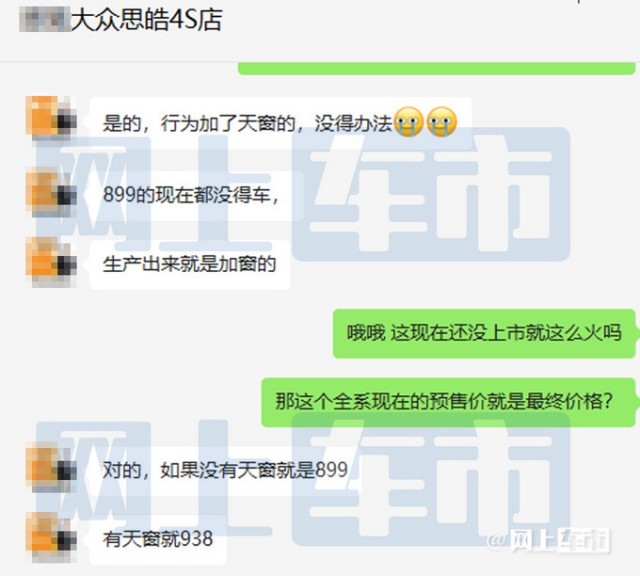Click large 网上车市 watermark logo in middle

click(x=303, y=195)
